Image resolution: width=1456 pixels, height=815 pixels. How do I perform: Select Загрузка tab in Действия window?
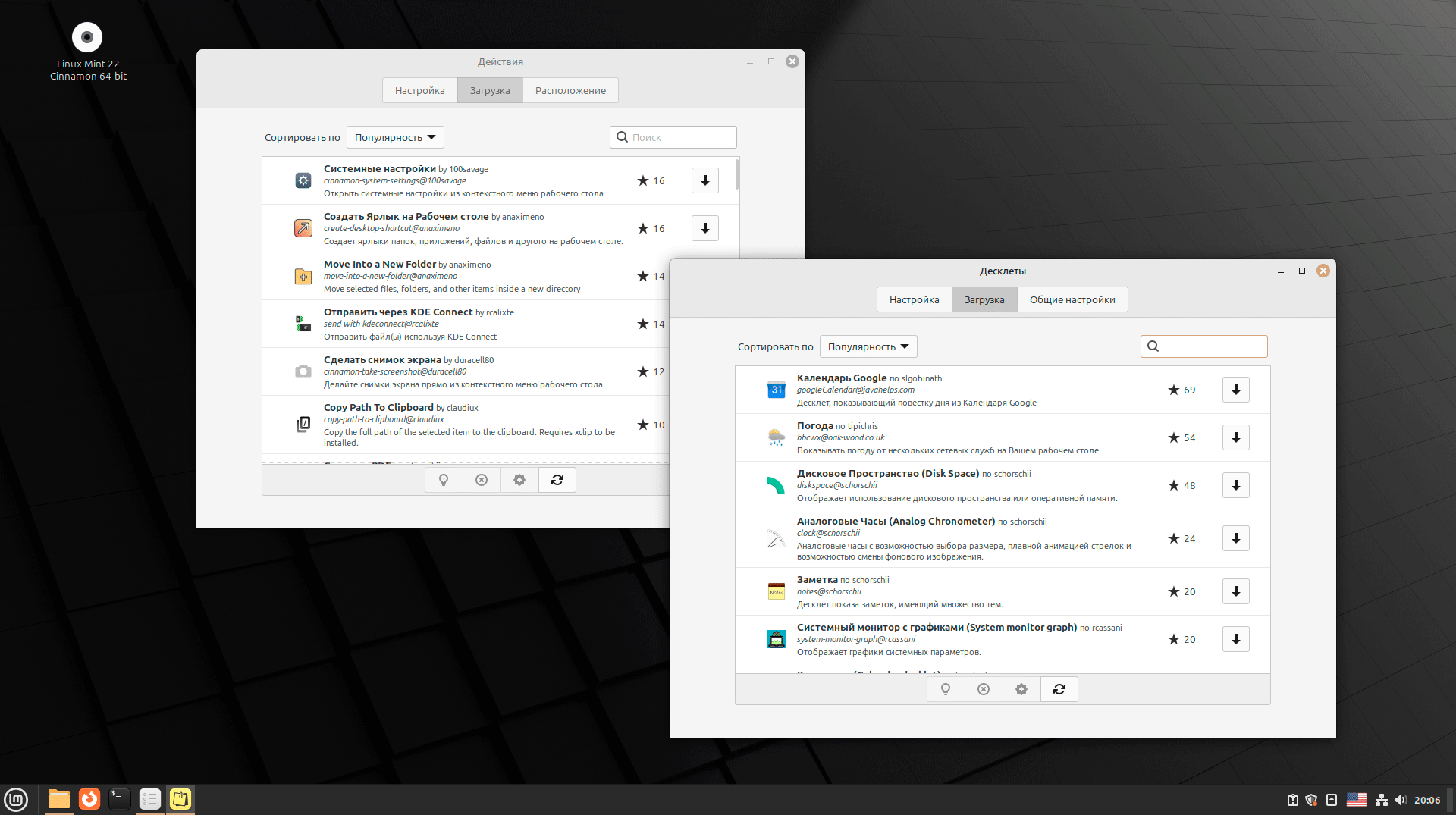pos(490,90)
